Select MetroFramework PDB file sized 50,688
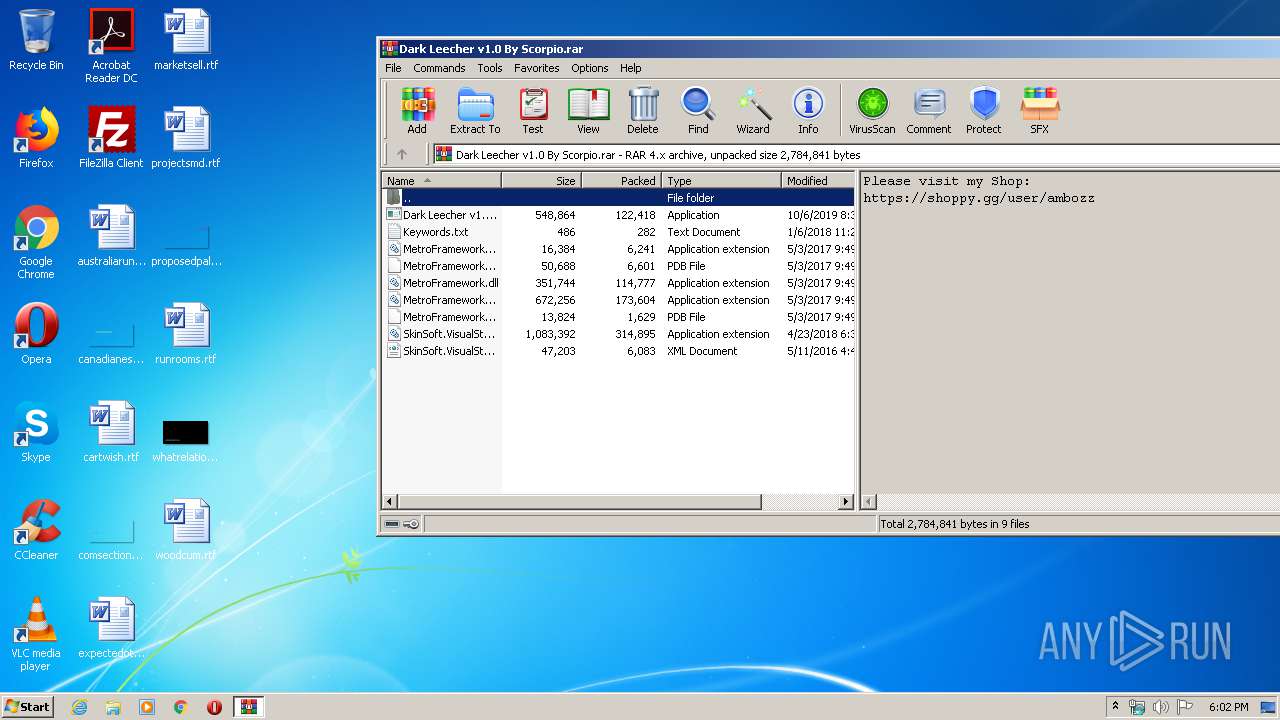The image size is (1280, 720). [x=618, y=266]
